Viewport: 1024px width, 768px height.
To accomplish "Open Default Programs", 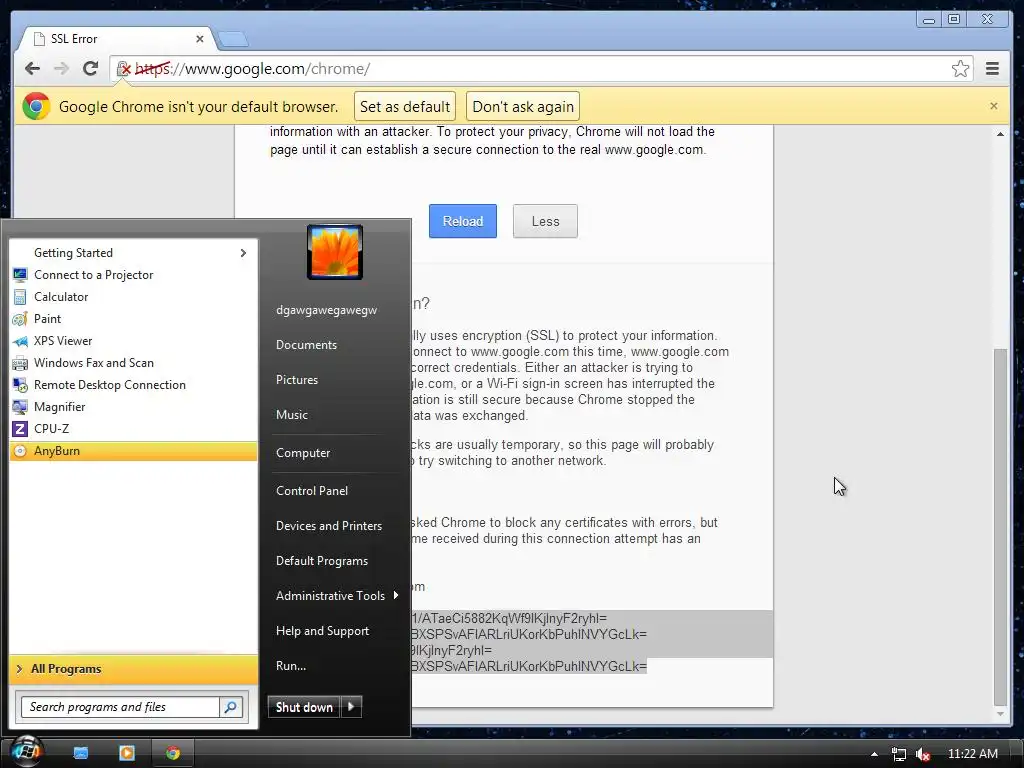I will click(x=321, y=561).
